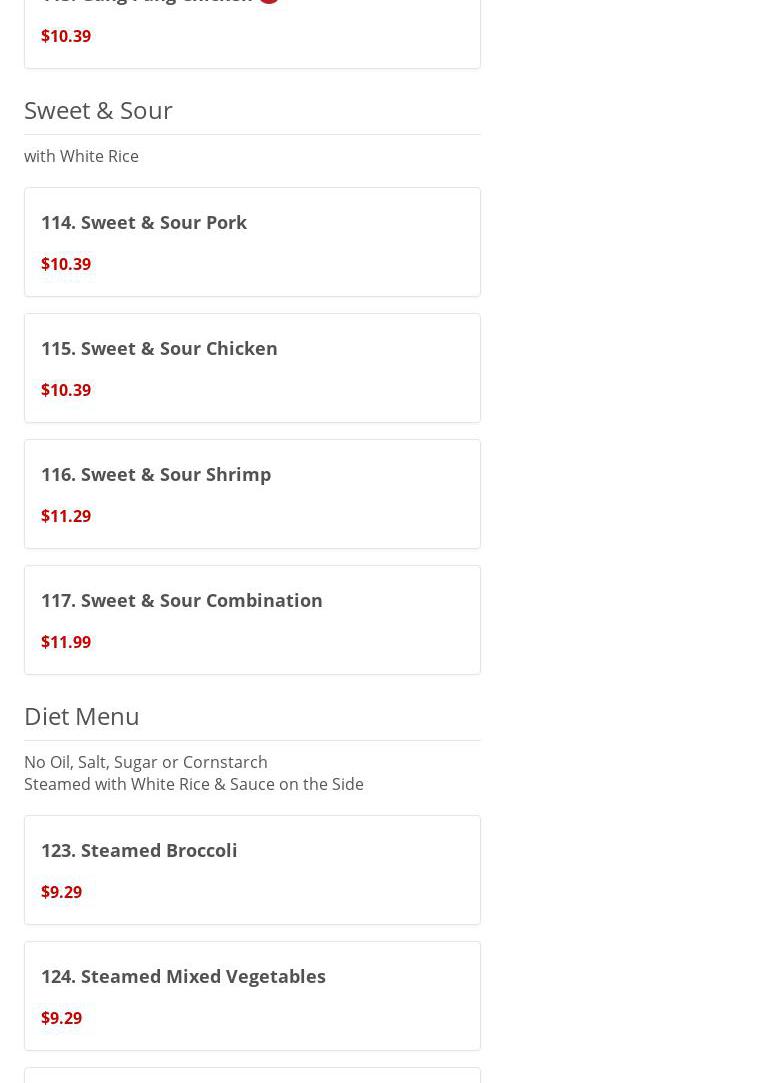Click "Steamed with White Rice & Sauce on the Side"
The image size is (770, 1083).
pyautogui.click(x=194, y=784)
